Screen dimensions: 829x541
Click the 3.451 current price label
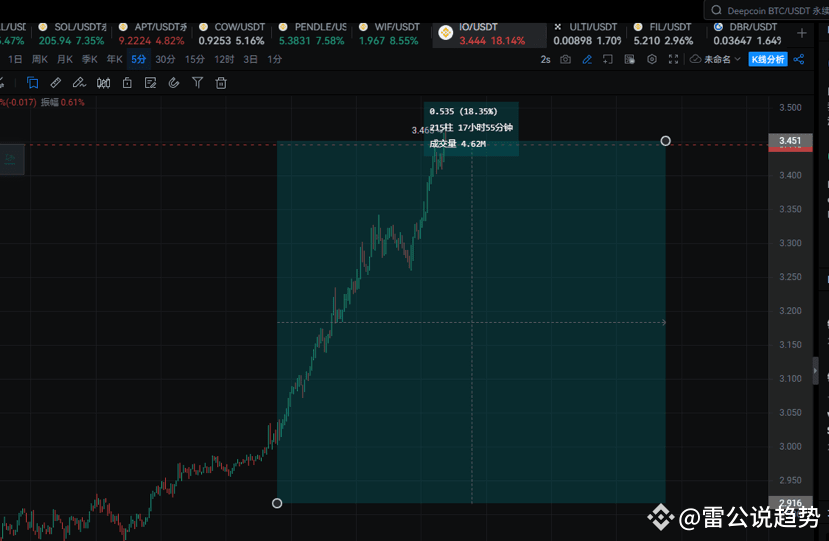[x=790, y=141]
